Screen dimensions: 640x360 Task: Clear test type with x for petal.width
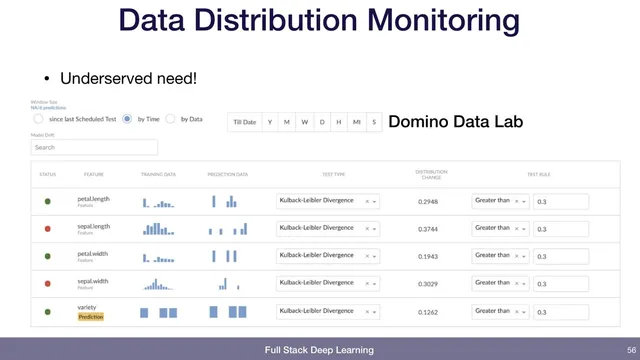point(367,256)
